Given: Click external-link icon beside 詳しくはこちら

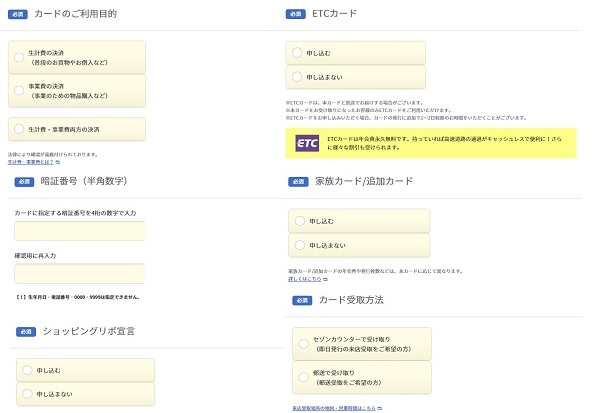Looking at the screenshot, I should tap(325, 280).
